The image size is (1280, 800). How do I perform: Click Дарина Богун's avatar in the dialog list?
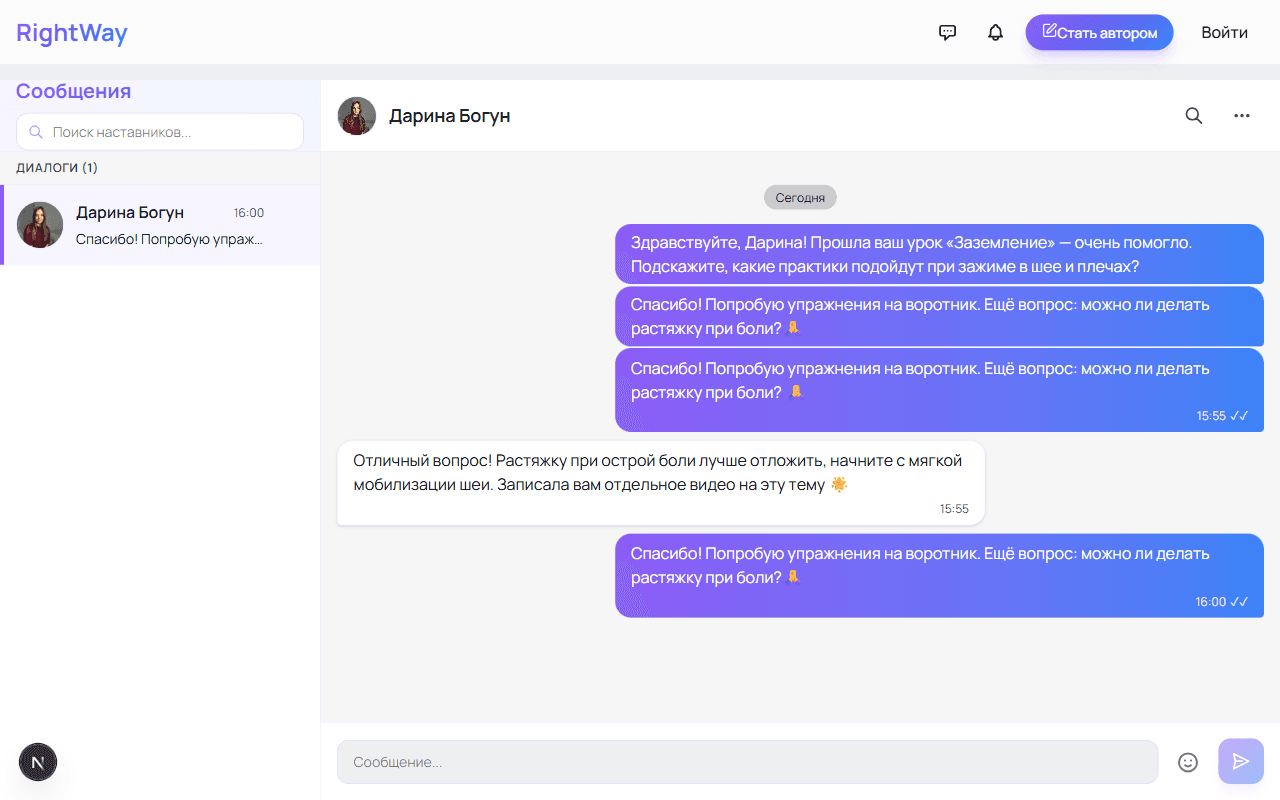point(40,225)
